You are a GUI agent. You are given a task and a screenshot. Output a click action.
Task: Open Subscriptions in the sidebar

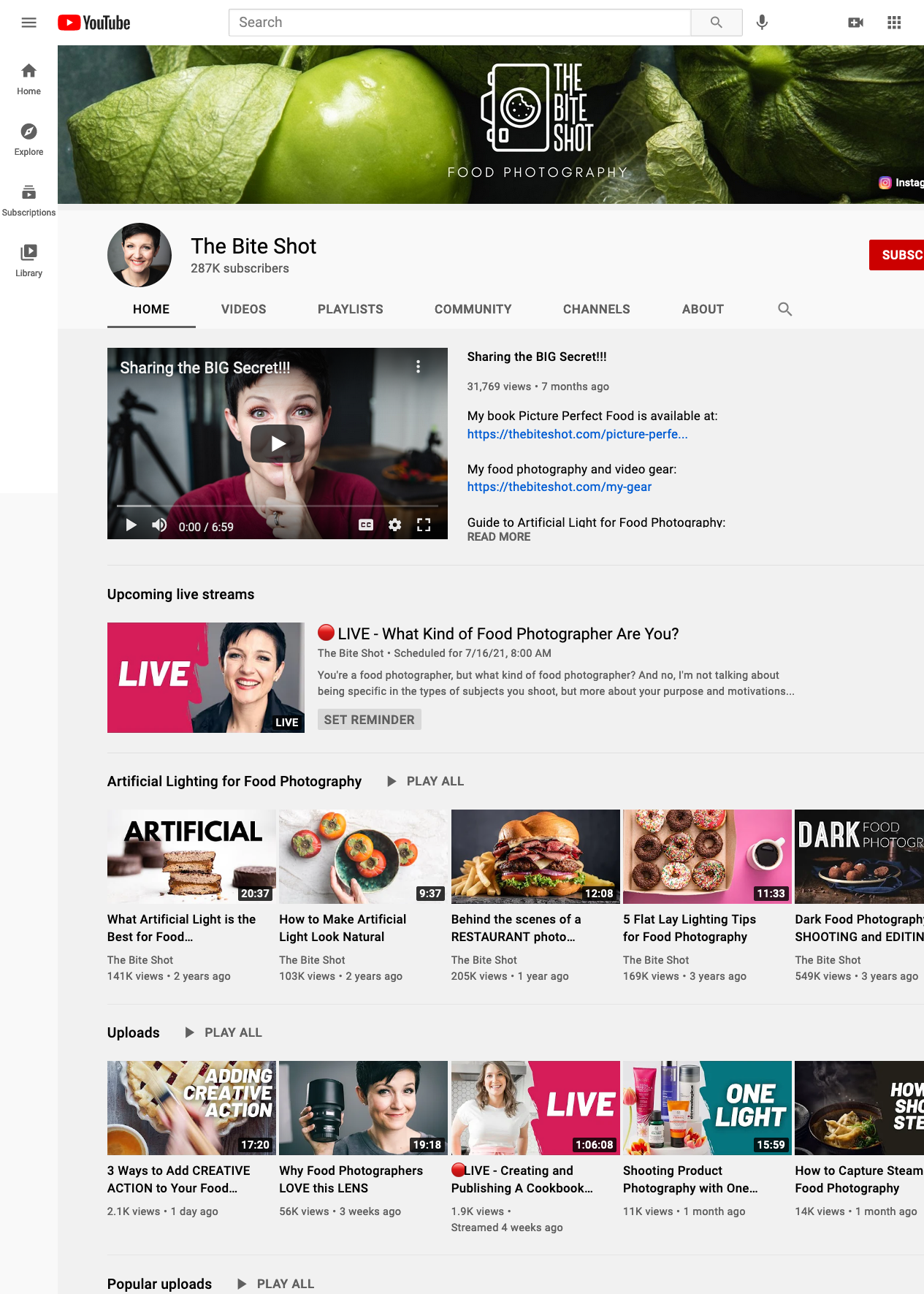point(29,200)
